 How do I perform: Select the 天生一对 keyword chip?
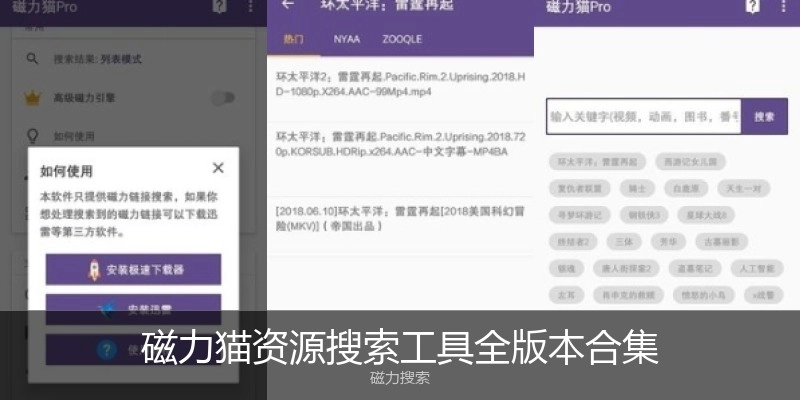tap(743, 188)
